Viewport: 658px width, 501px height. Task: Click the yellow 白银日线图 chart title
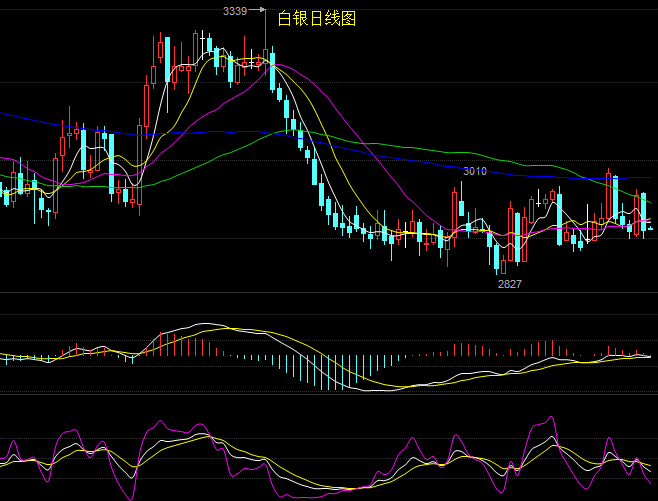click(x=317, y=19)
